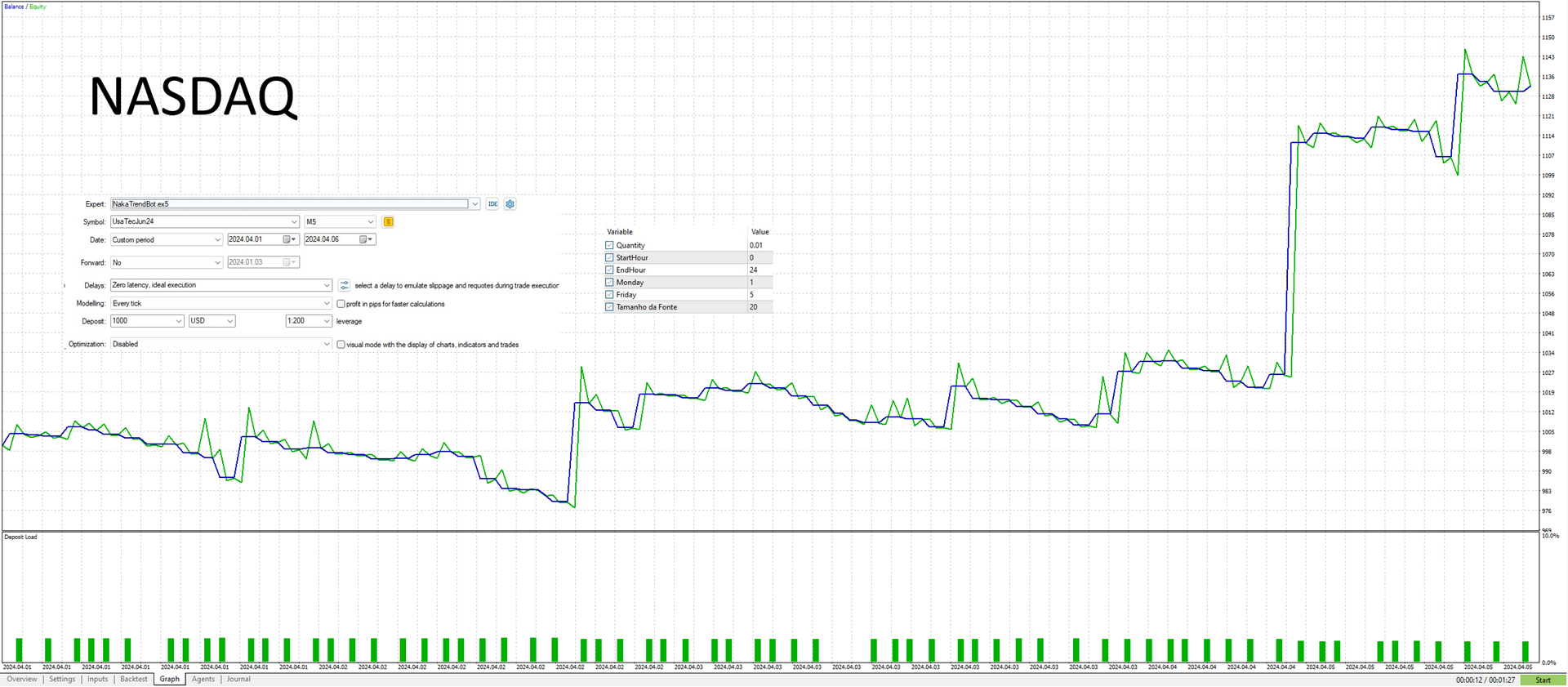The width and height of the screenshot is (1568, 687).
Task: Click the elapsed time 00:00:12 / 00:01:27
Action: pos(1485,680)
